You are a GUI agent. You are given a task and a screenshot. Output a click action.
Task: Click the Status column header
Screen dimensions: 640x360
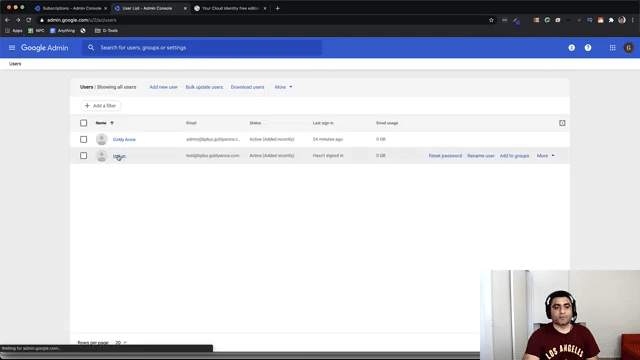(x=255, y=123)
